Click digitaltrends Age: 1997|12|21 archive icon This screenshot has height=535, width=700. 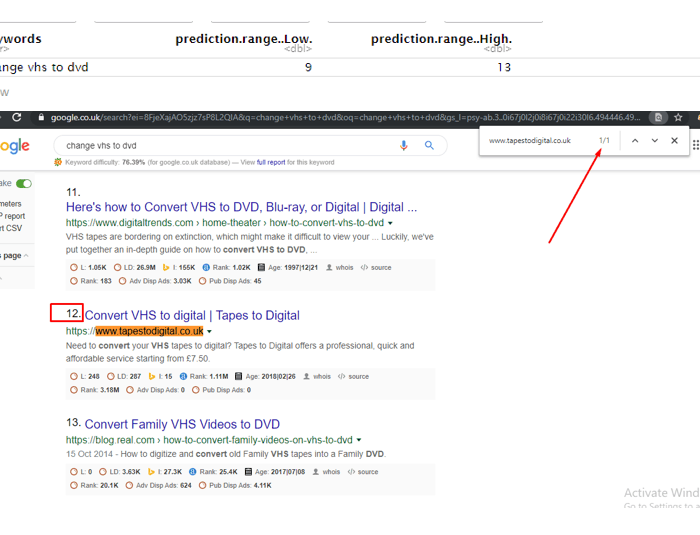pos(261,268)
